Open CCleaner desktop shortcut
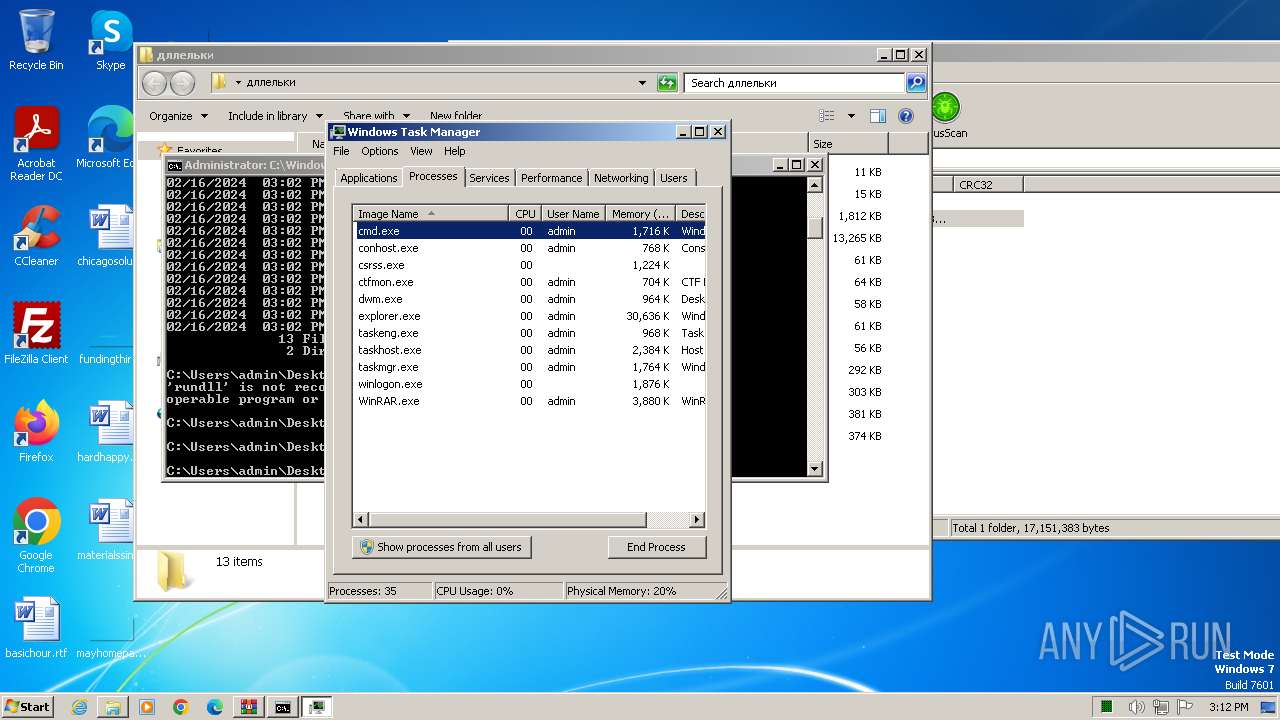 (36, 236)
